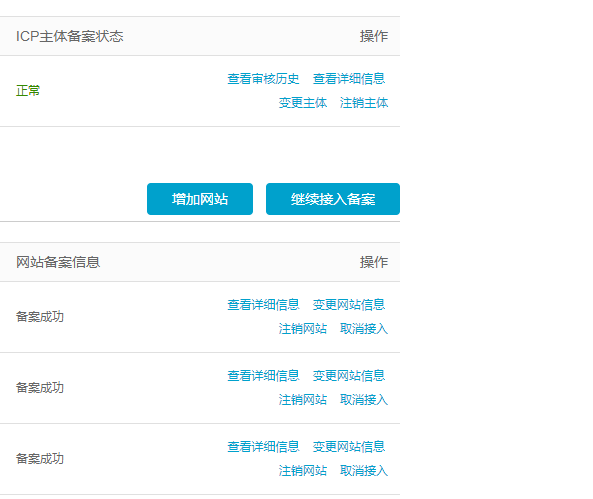Open 变更网站信息 for third website record
The image size is (593, 499).
point(349,447)
